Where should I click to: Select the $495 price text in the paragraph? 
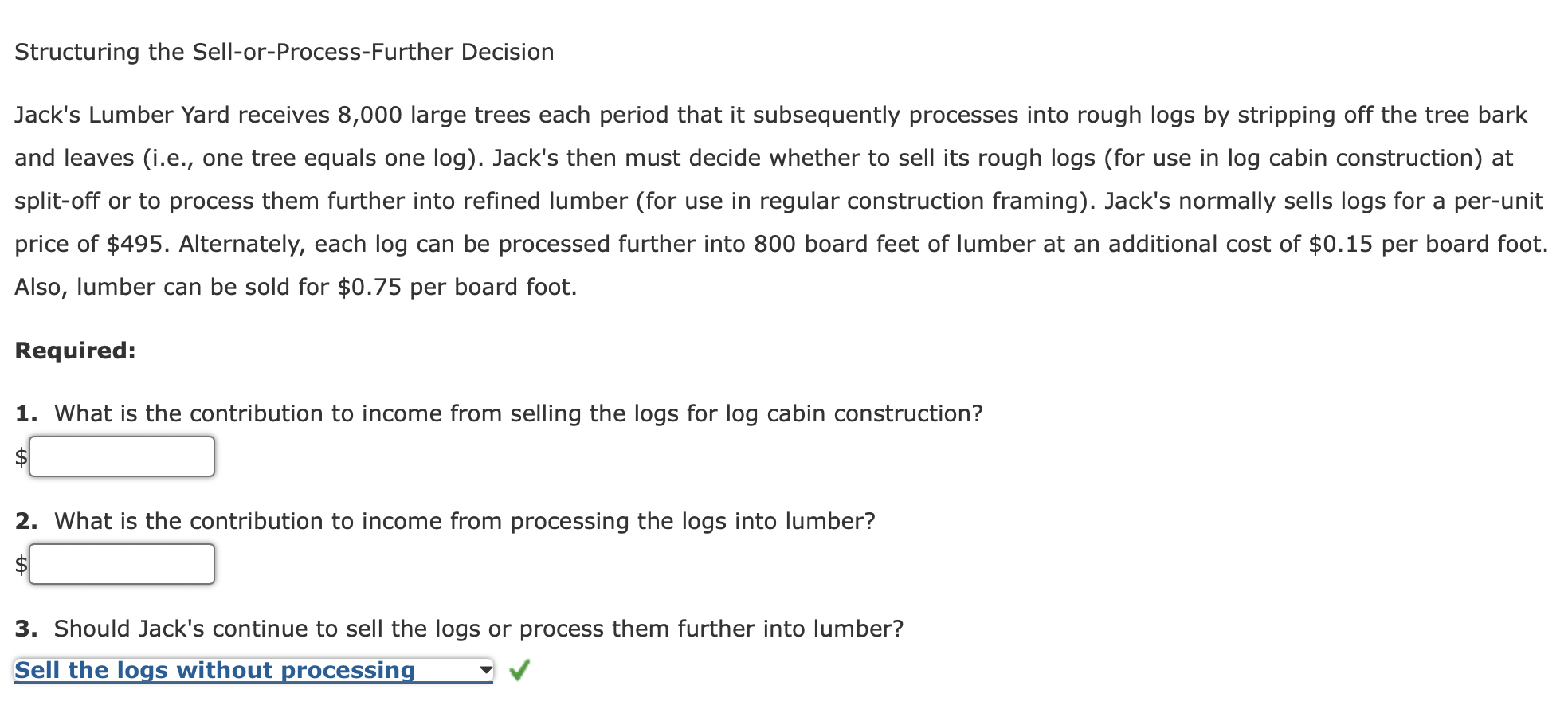(x=133, y=243)
